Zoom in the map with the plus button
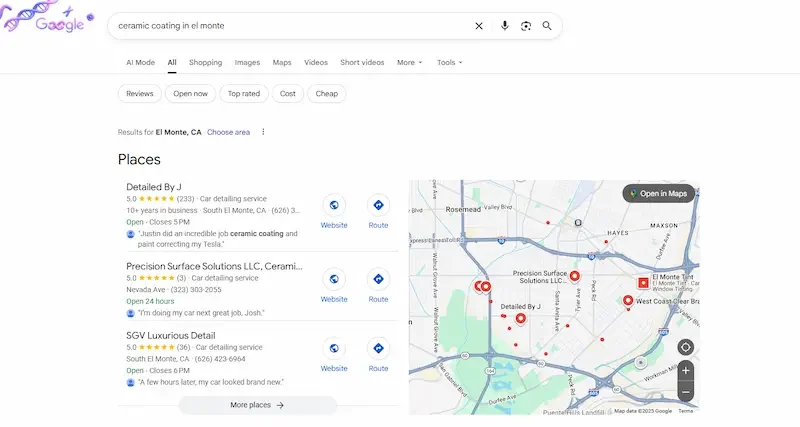This screenshot has width=800, height=427. point(686,371)
